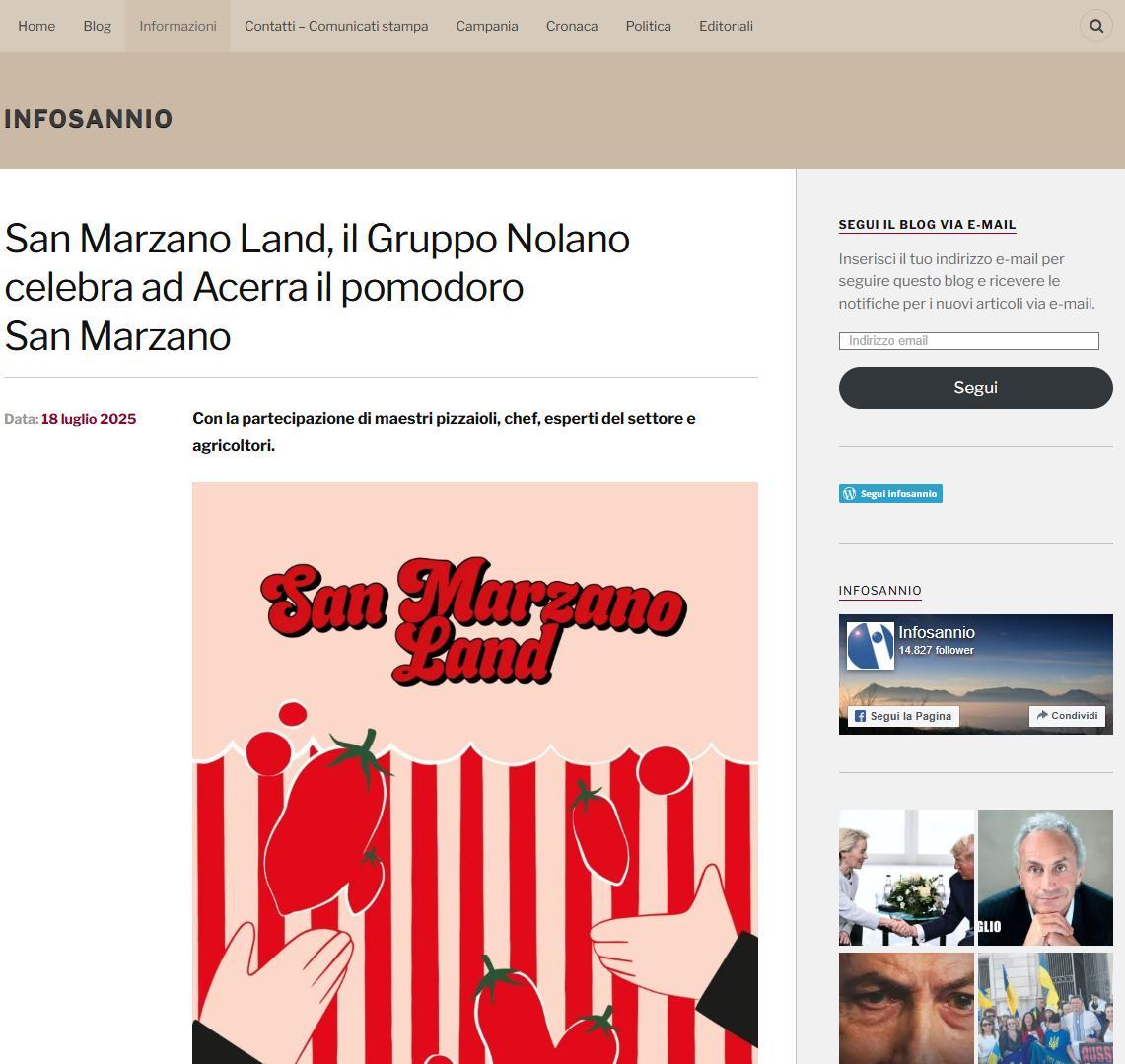Open the Cronaca section
Image resolution: width=1125 pixels, height=1064 pixels.
tap(572, 26)
